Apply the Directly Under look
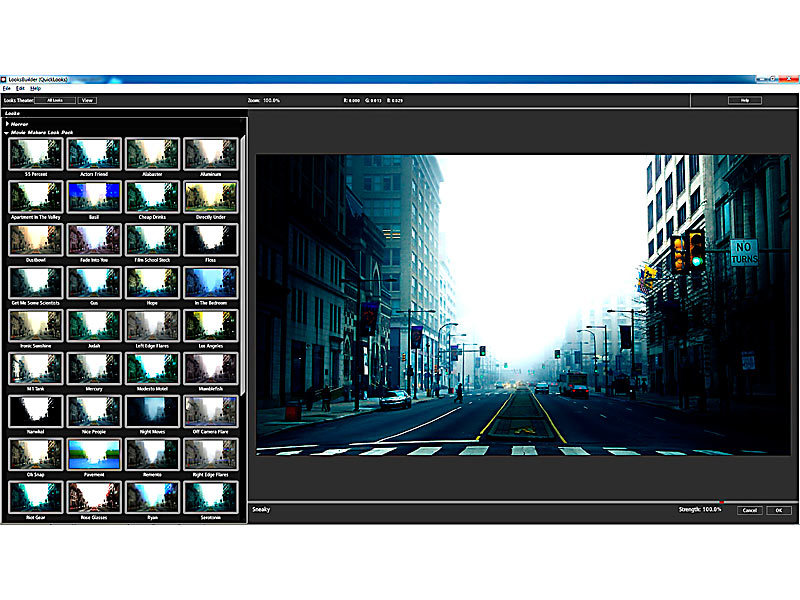 point(210,197)
